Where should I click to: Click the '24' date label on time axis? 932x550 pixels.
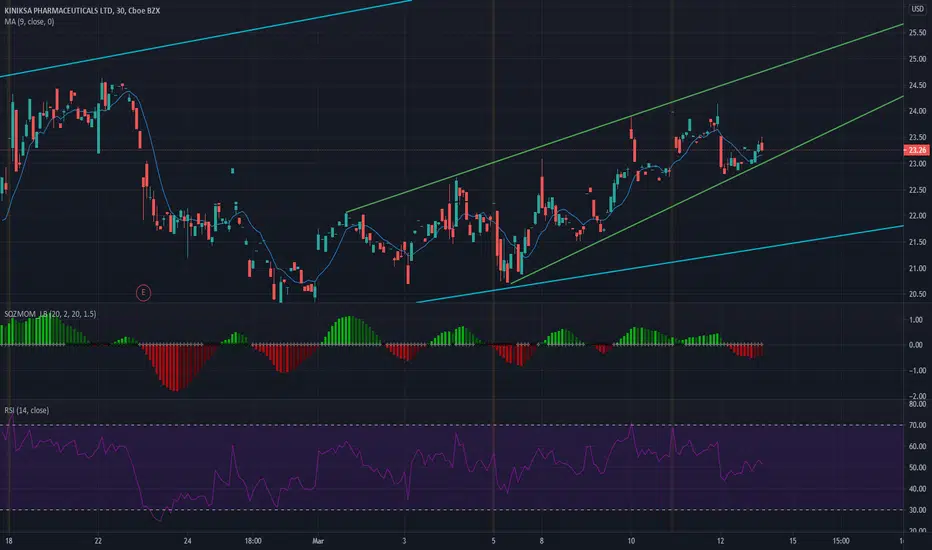(187, 541)
